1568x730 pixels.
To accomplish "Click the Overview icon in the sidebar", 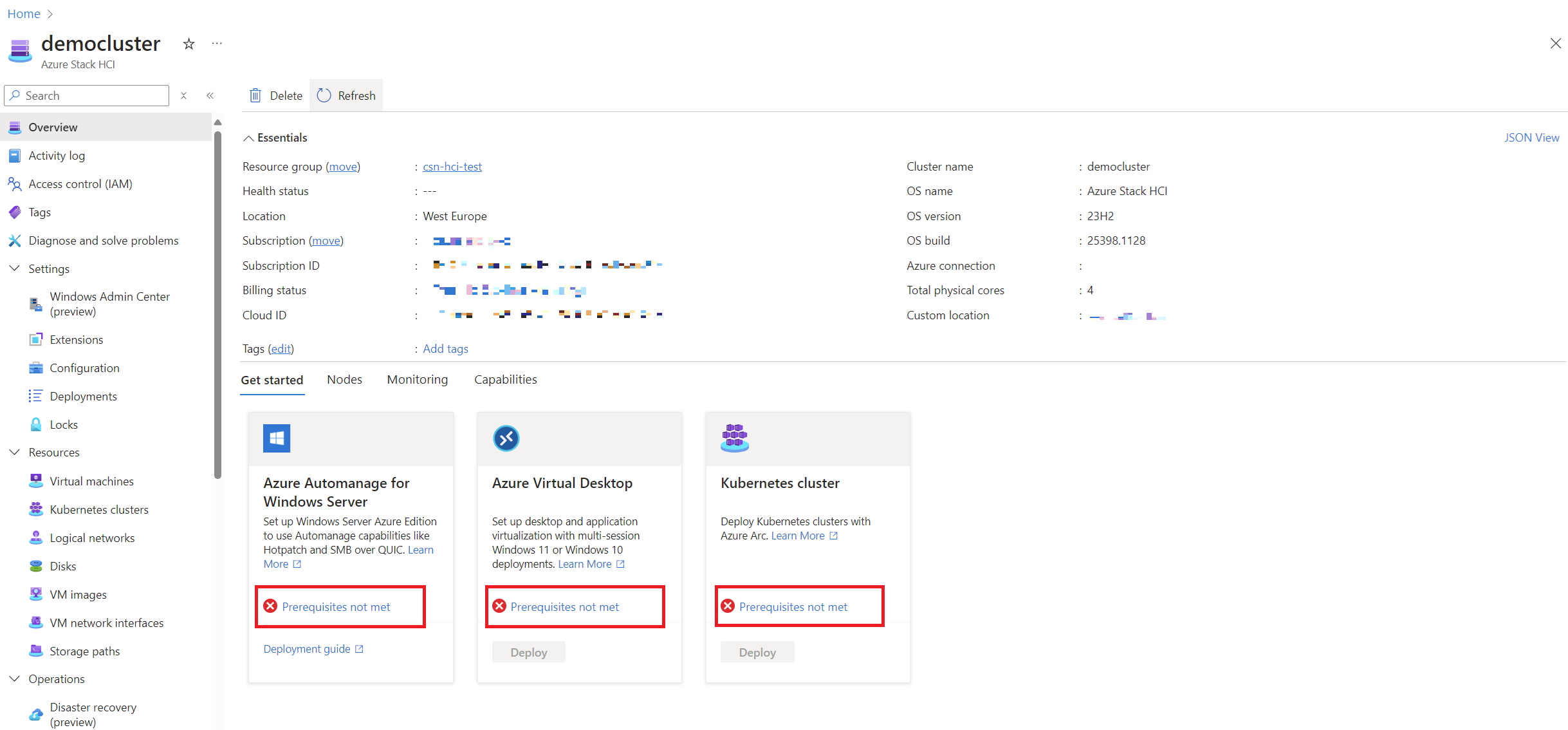I will click(15, 127).
